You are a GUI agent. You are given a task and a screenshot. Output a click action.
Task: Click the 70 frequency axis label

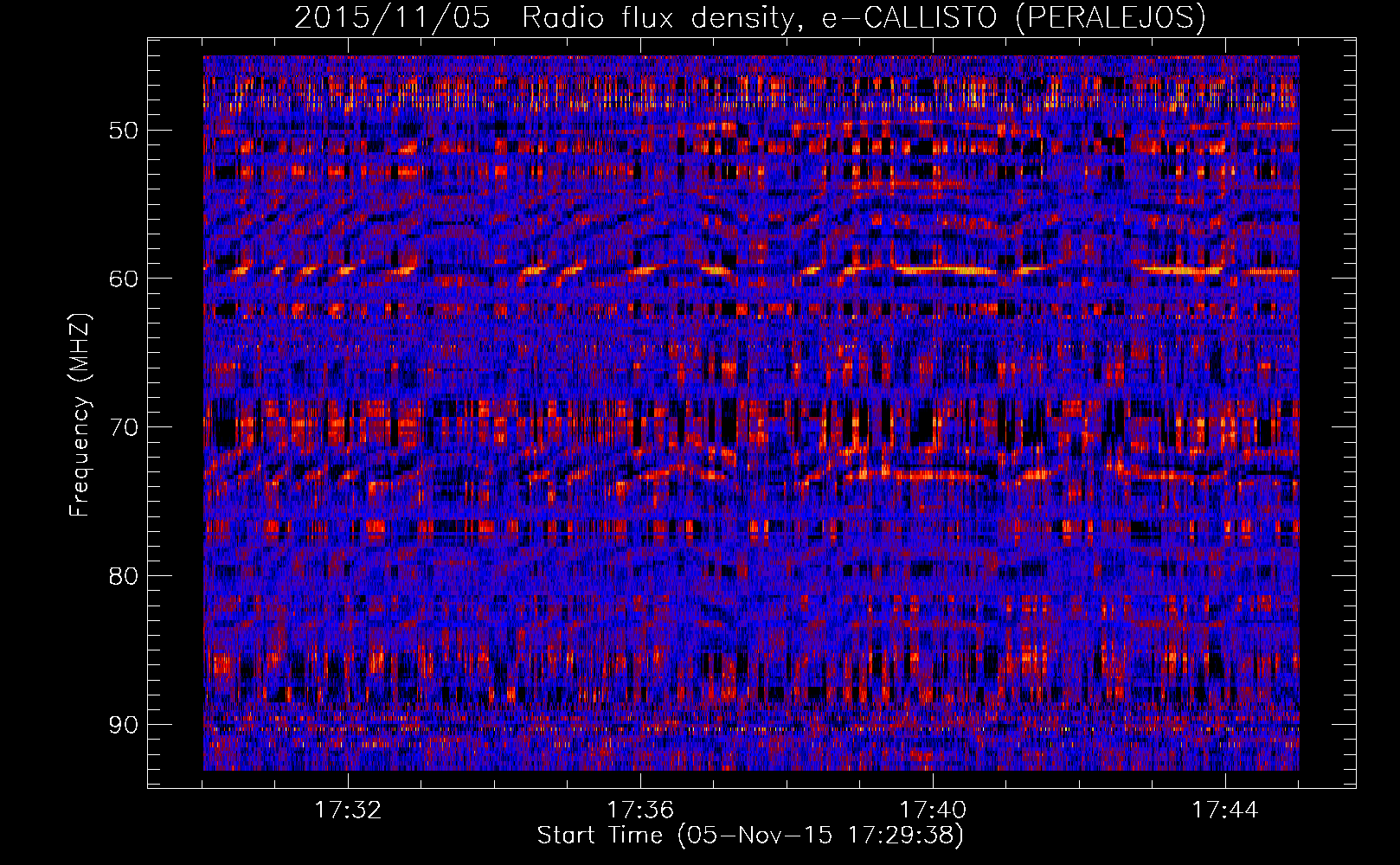point(124,427)
